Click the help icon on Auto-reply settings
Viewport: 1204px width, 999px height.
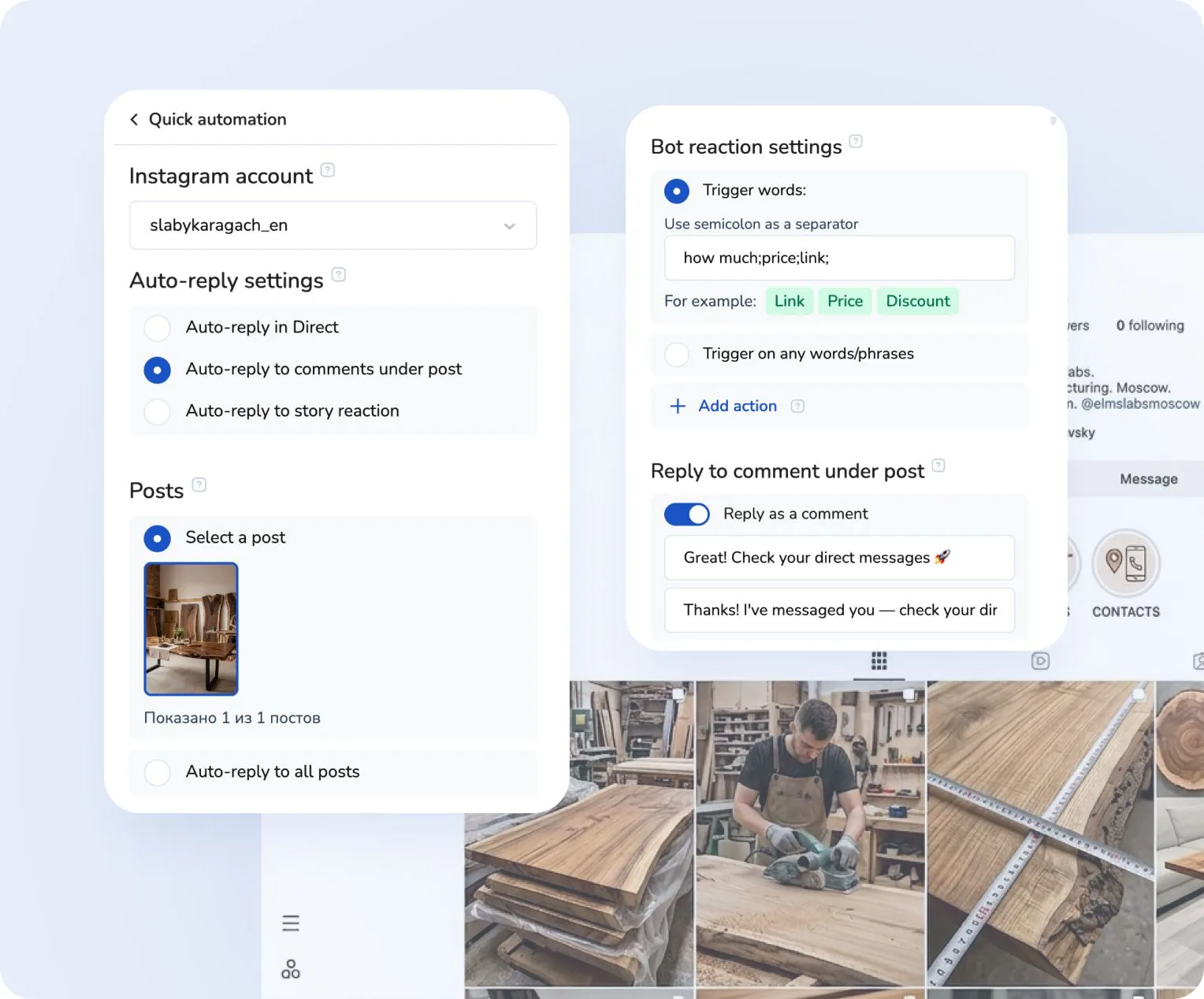click(339, 275)
